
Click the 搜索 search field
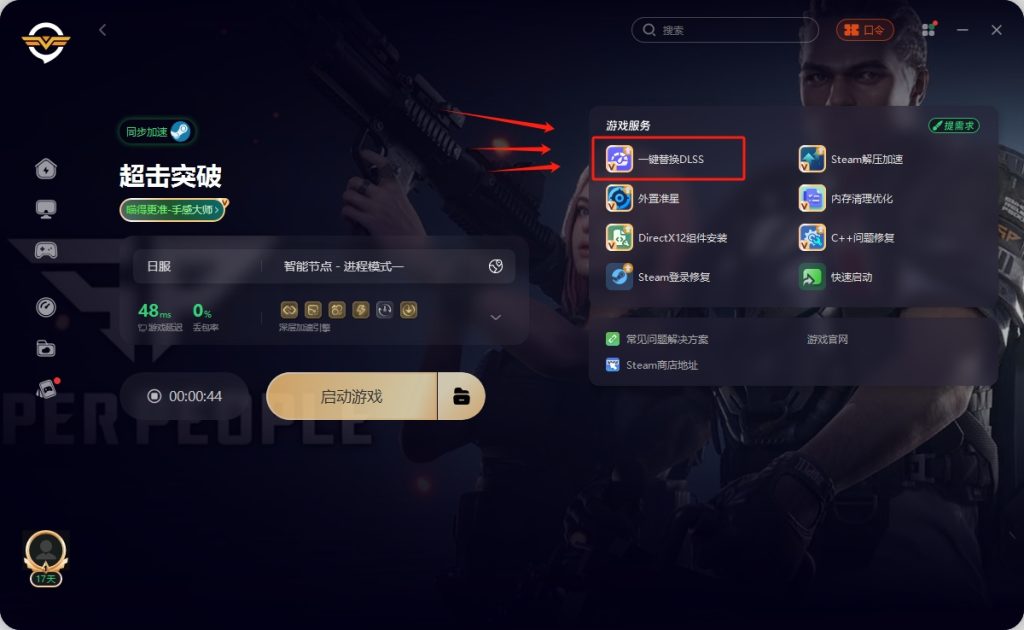click(725, 30)
